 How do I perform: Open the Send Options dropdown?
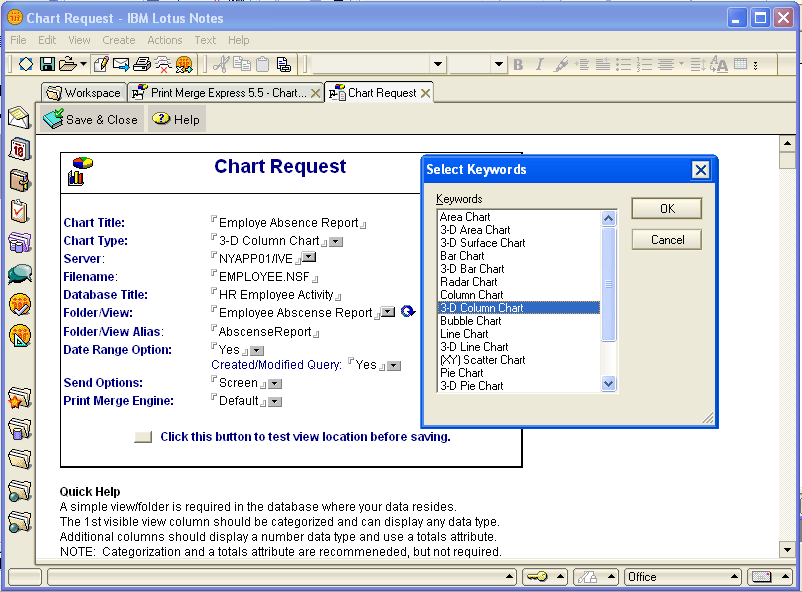[x=275, y=384]
